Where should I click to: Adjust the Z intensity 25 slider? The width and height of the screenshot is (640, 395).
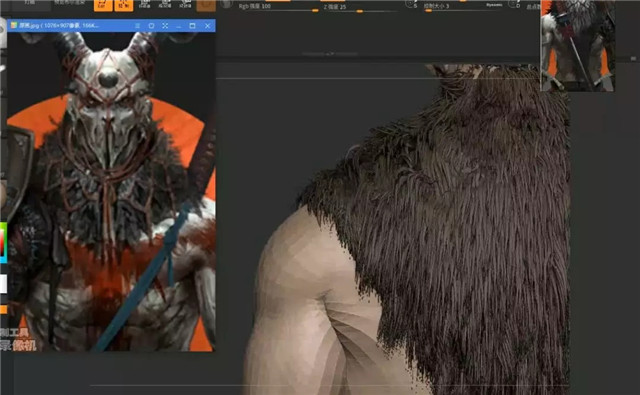pyautogui.click(x=359, y=8)
